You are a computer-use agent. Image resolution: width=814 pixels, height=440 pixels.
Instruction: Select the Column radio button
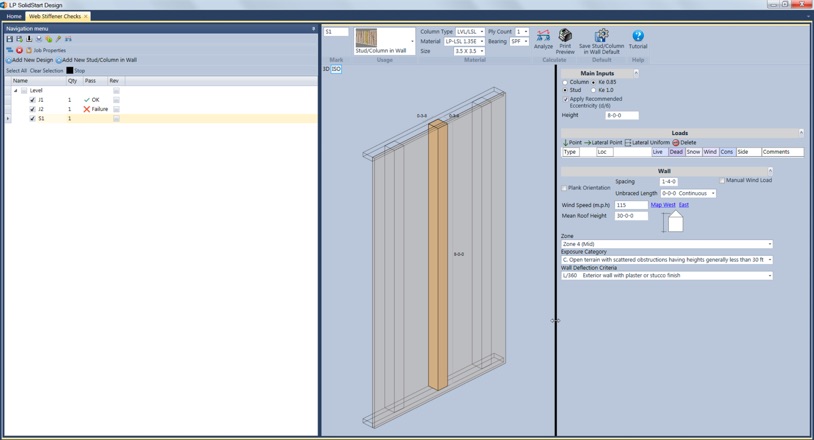(565, 82)
